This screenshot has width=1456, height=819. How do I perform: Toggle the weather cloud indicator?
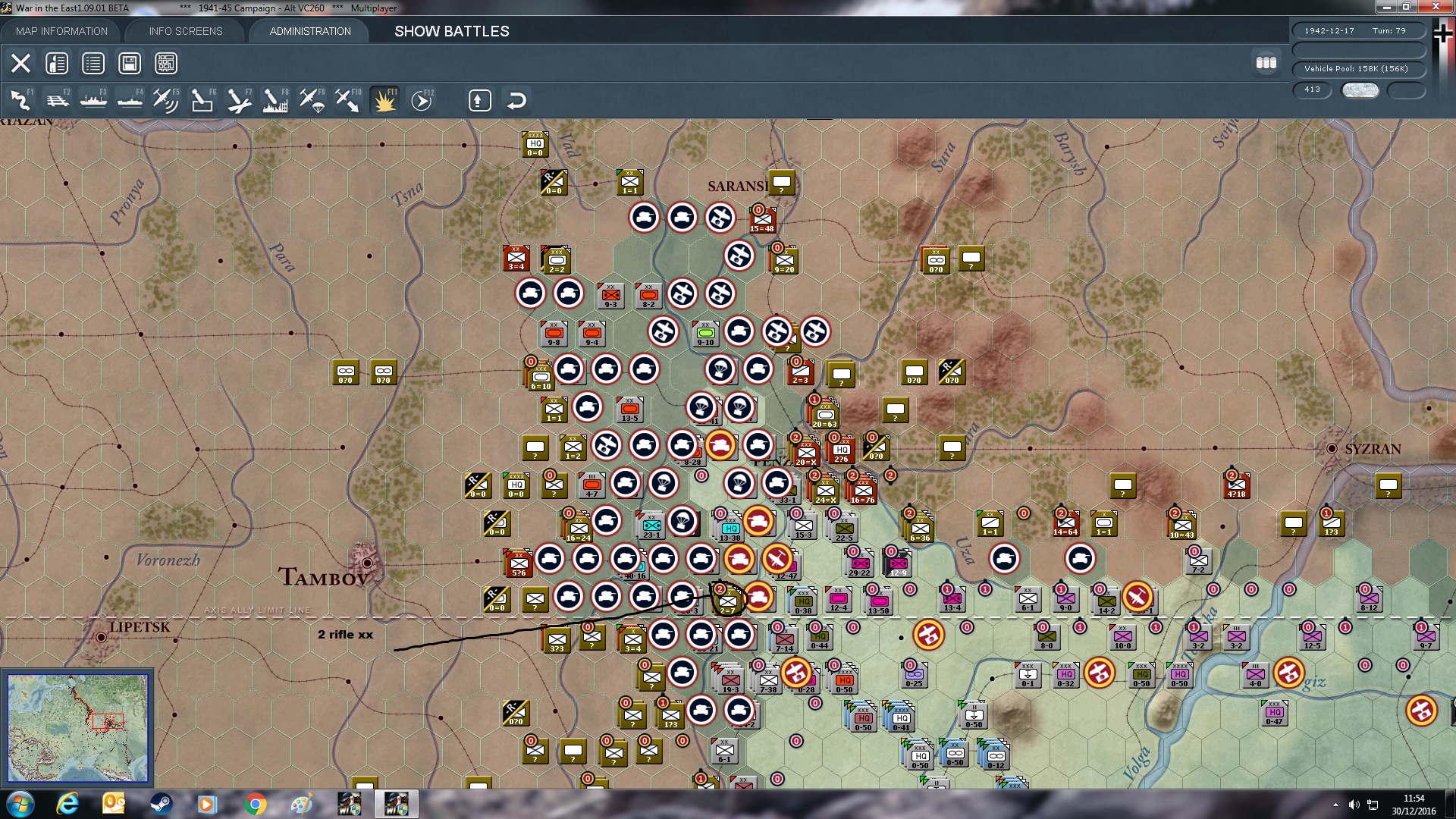pos(1360,90)
